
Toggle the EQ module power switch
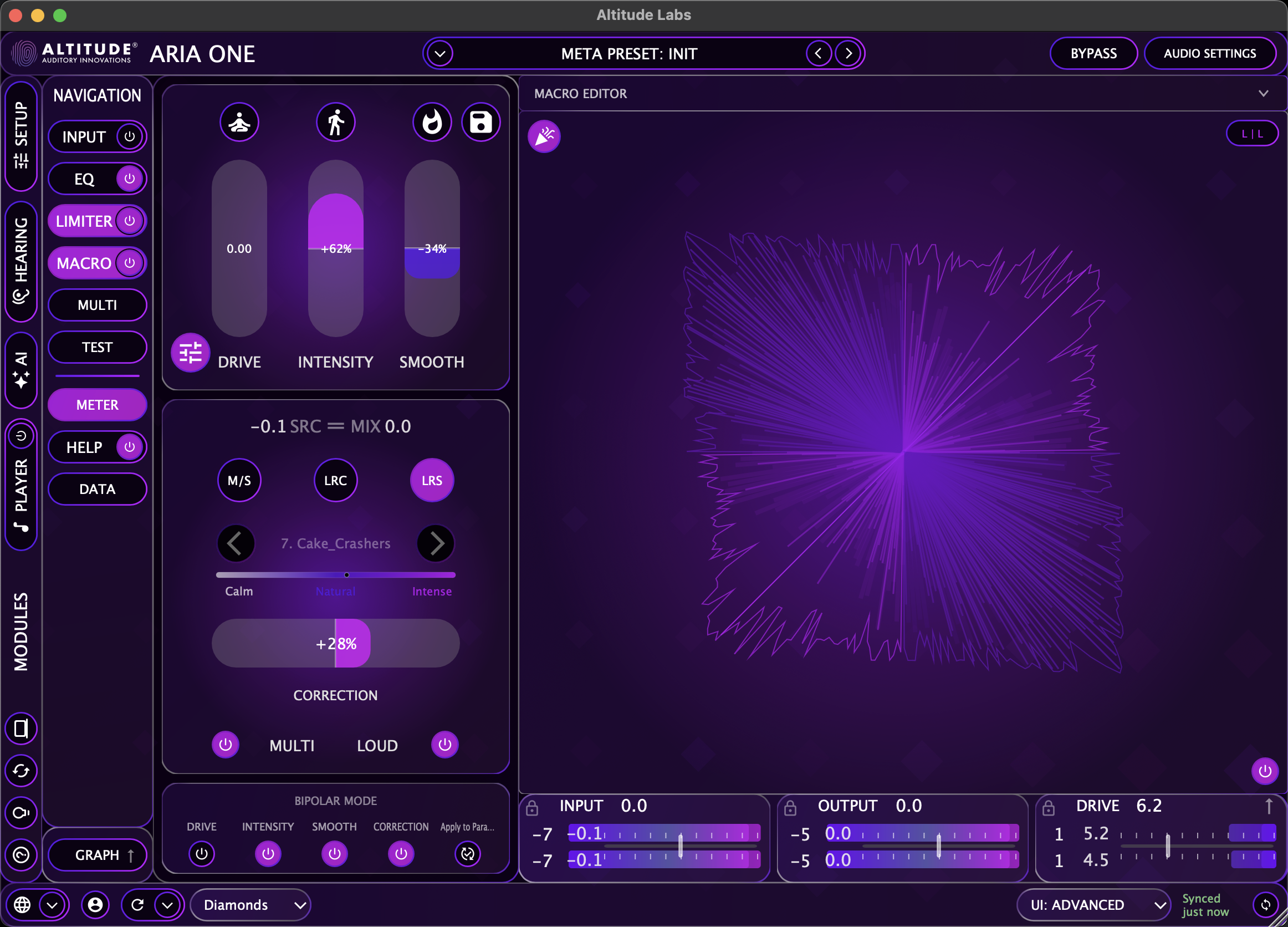(130, 178)
